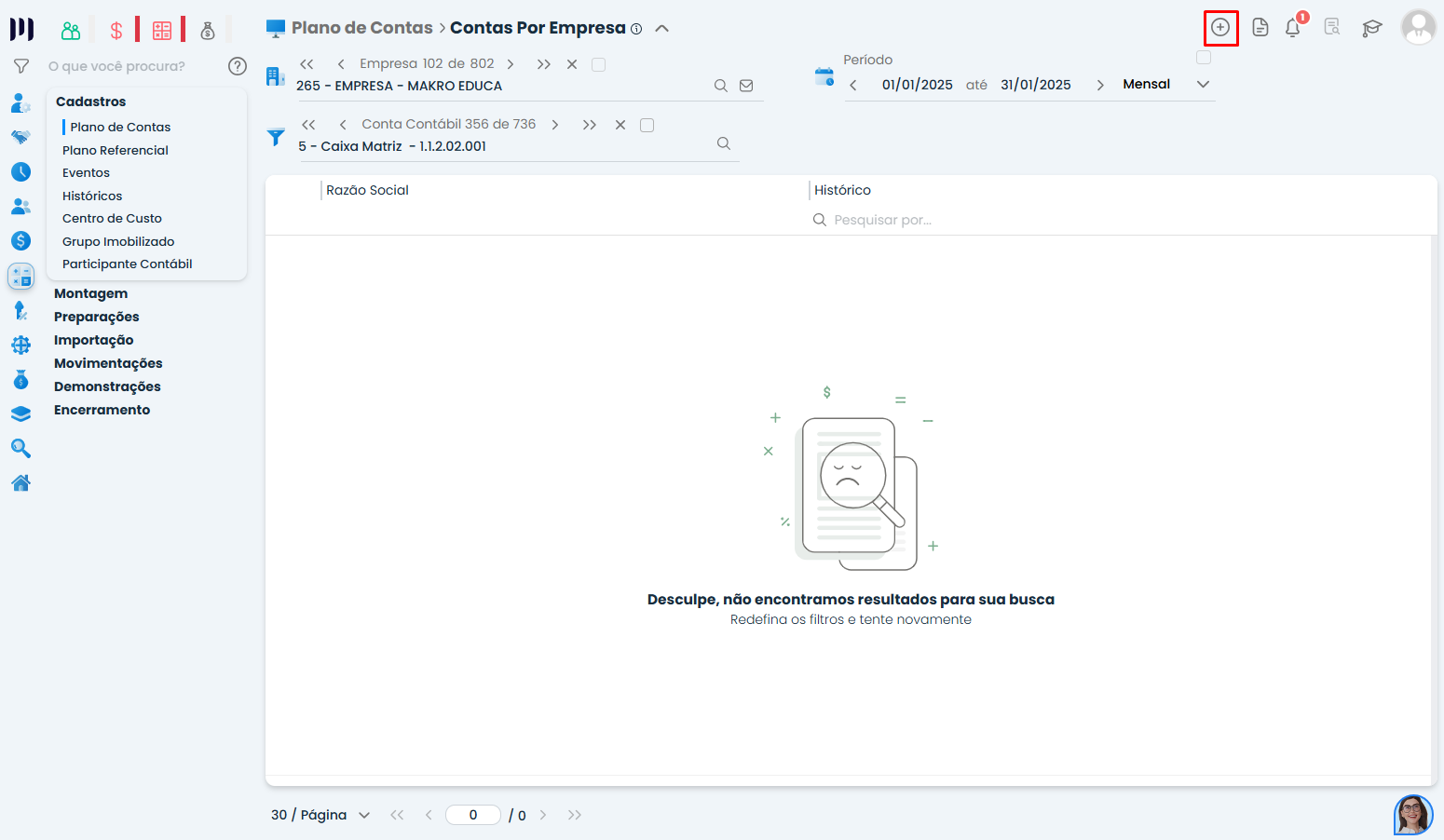Click the Demonstrações section link
The height and width of the screenshot is (840, 1444).
(x=107, y=386)
